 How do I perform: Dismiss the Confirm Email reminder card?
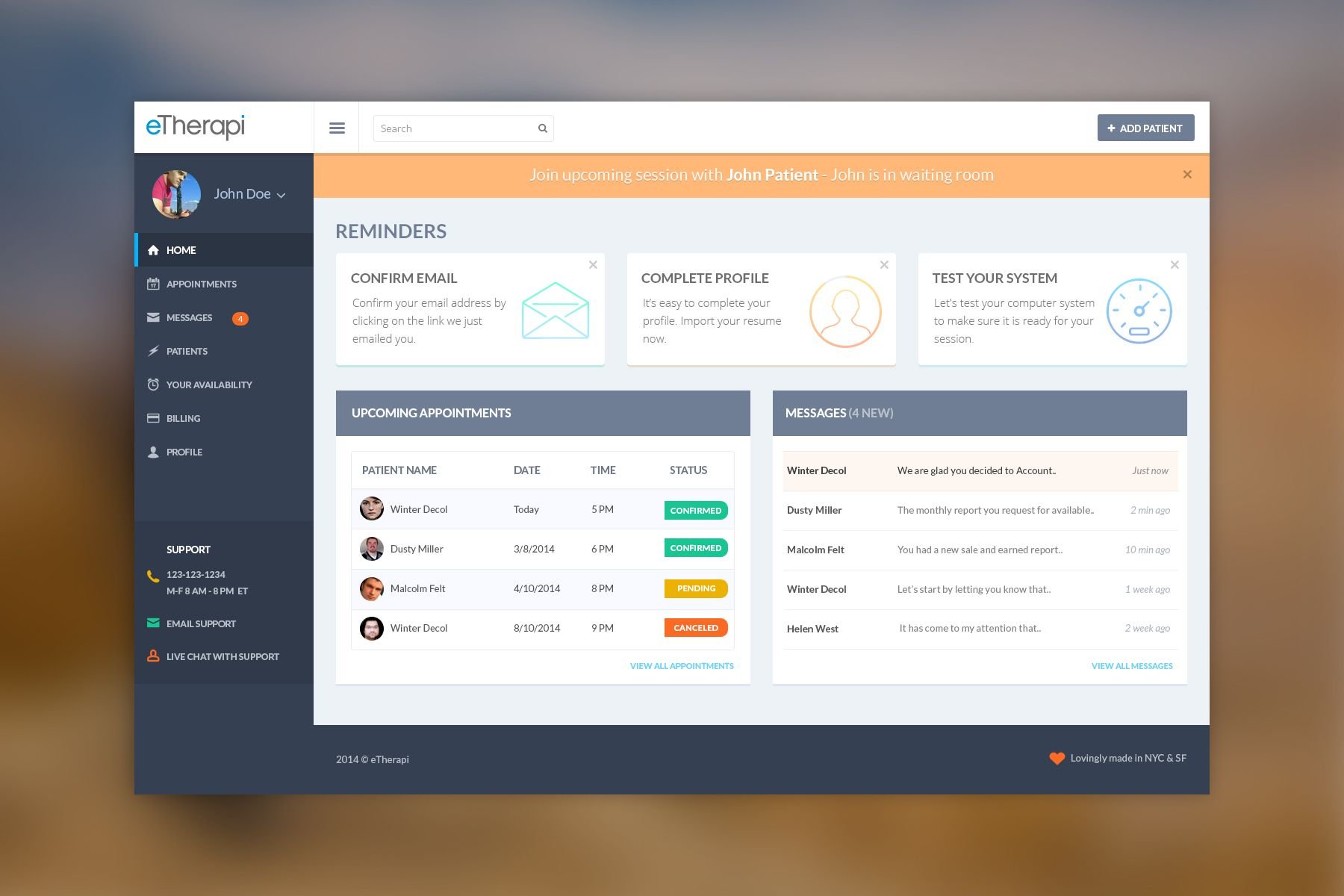[x=593, y=264]
